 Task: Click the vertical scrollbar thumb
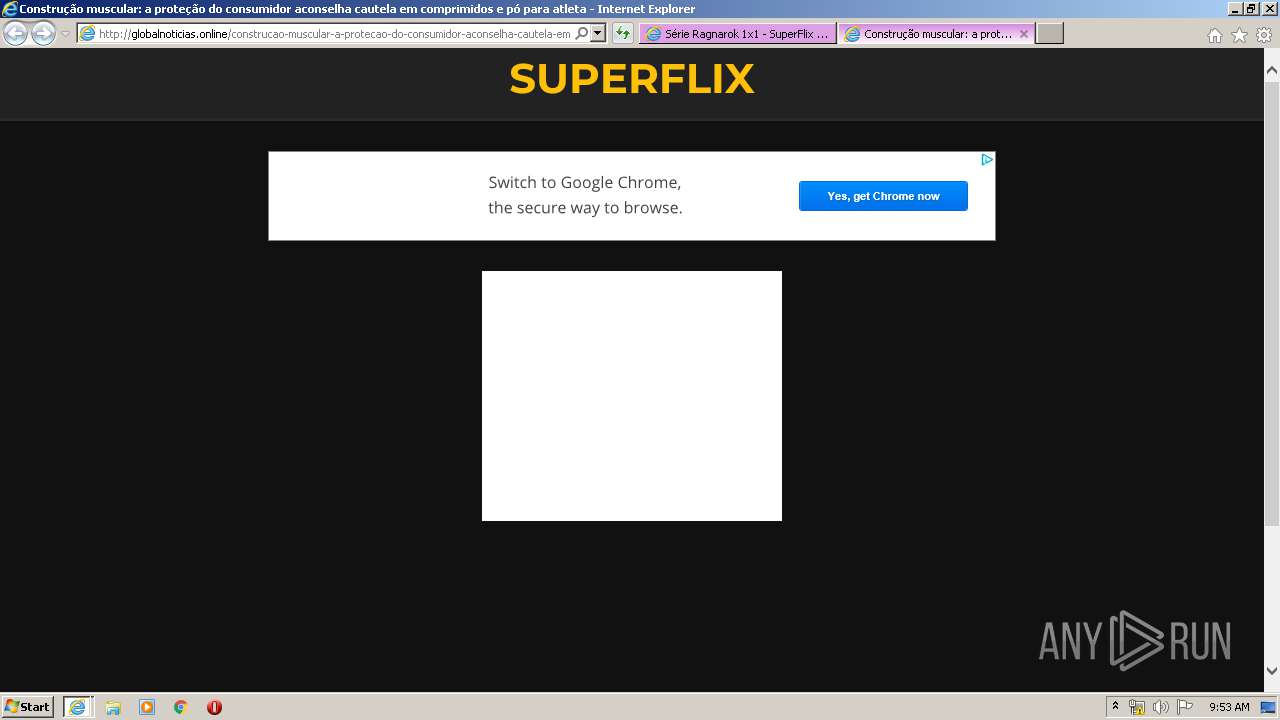pyautogui.click(x=1272, y=302)
